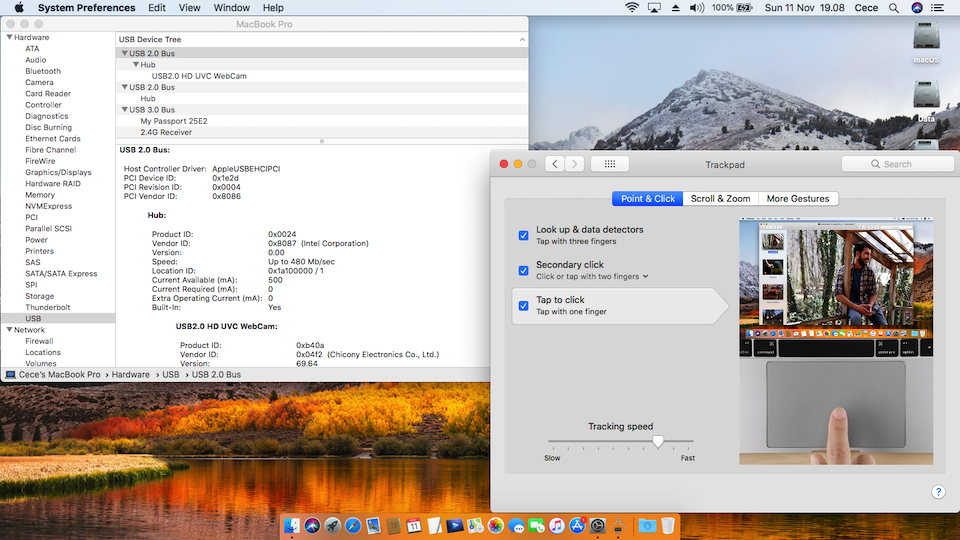Select Graphics/Displays in sidebar
Viewport: 960px width, 540px height.
coord(58,172)
